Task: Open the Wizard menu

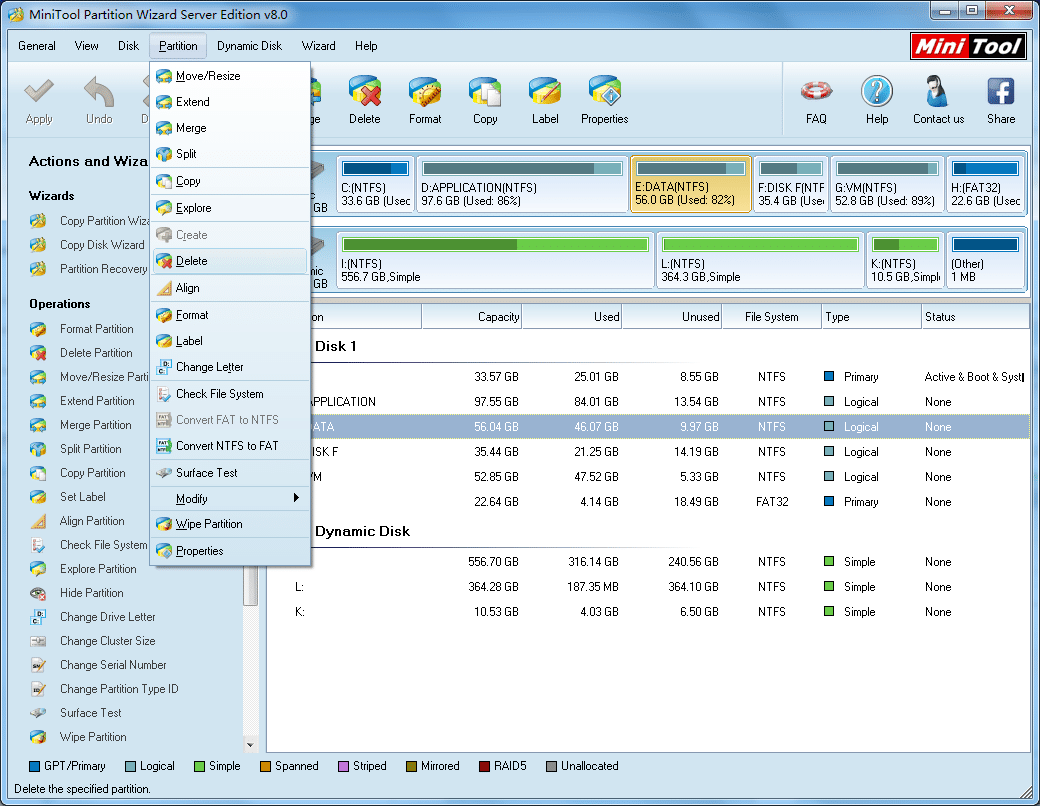Action: coord(318,46)
